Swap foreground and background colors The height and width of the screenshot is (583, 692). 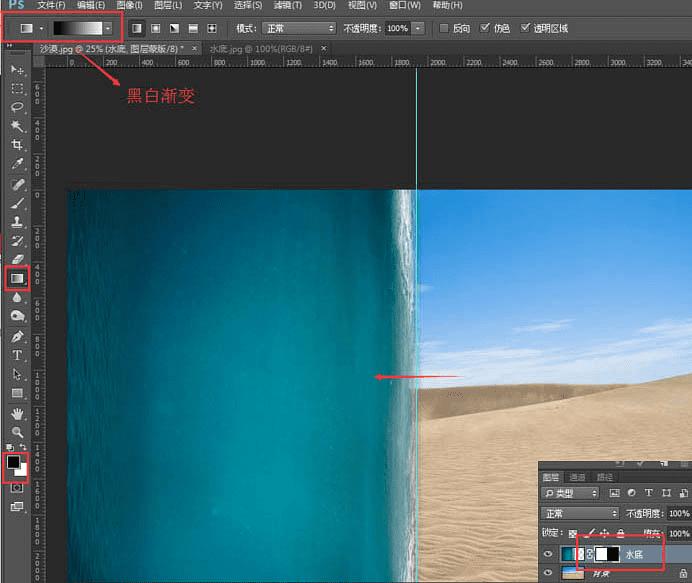pos(23,448)
